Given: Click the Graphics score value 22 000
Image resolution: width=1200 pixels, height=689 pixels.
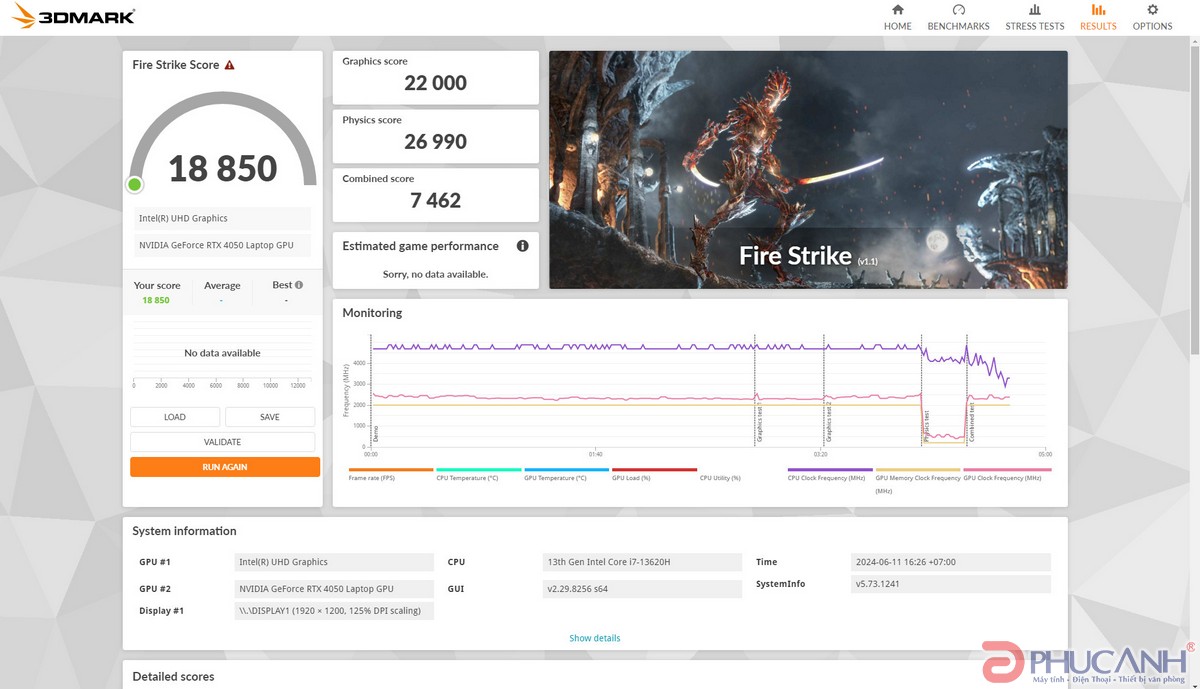Looking at the screenshot, I should pyautogui.click(x=435, y=83).
